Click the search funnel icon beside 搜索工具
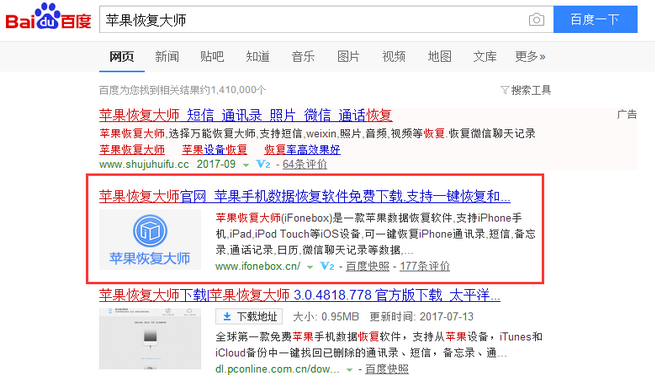 point(505,90)
